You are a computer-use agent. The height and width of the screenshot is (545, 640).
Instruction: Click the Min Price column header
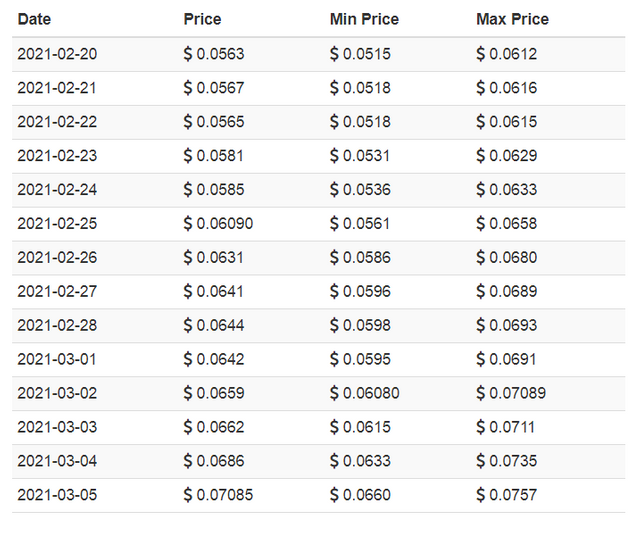coord(364,19)
